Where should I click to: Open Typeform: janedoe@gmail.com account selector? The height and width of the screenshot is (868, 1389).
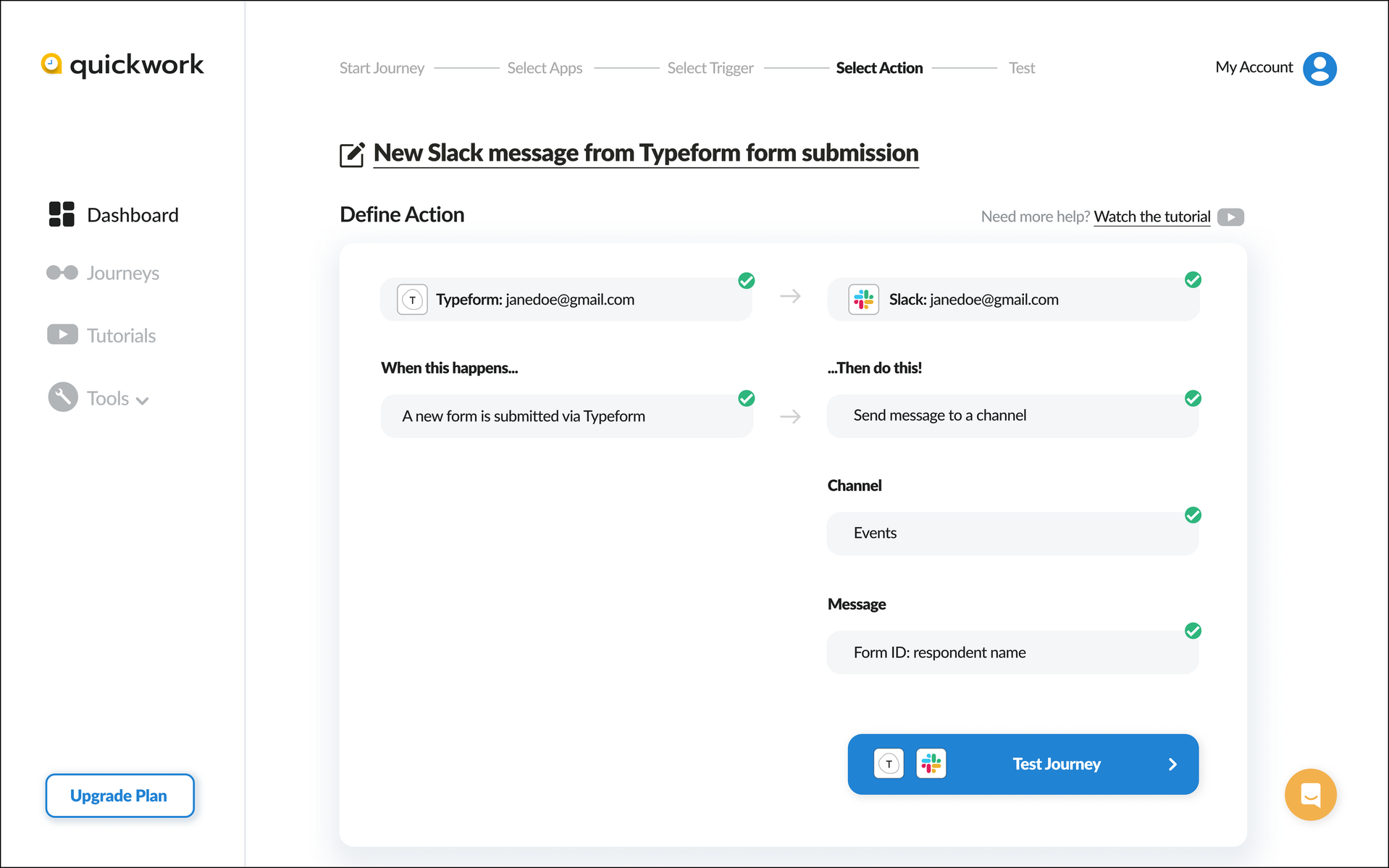click(566, 300)
